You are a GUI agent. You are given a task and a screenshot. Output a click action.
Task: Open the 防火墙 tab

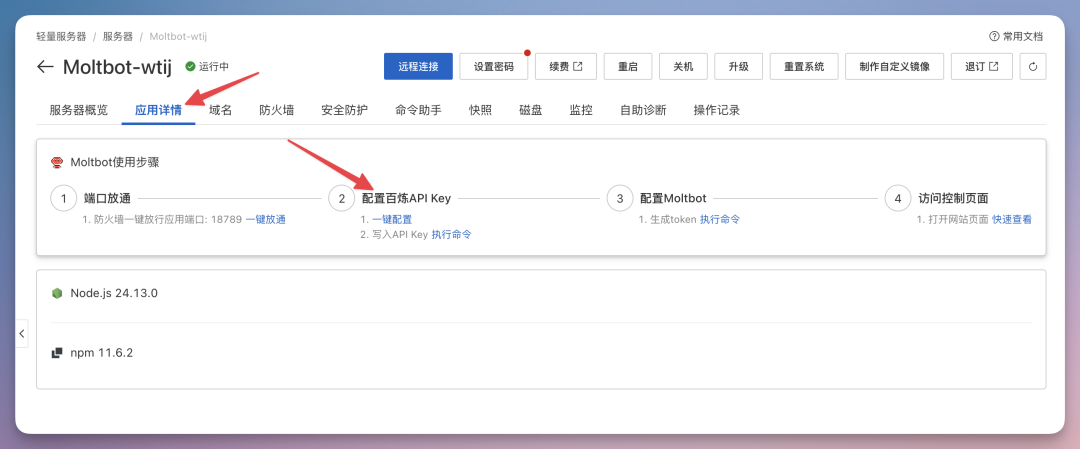click(276, 110)
